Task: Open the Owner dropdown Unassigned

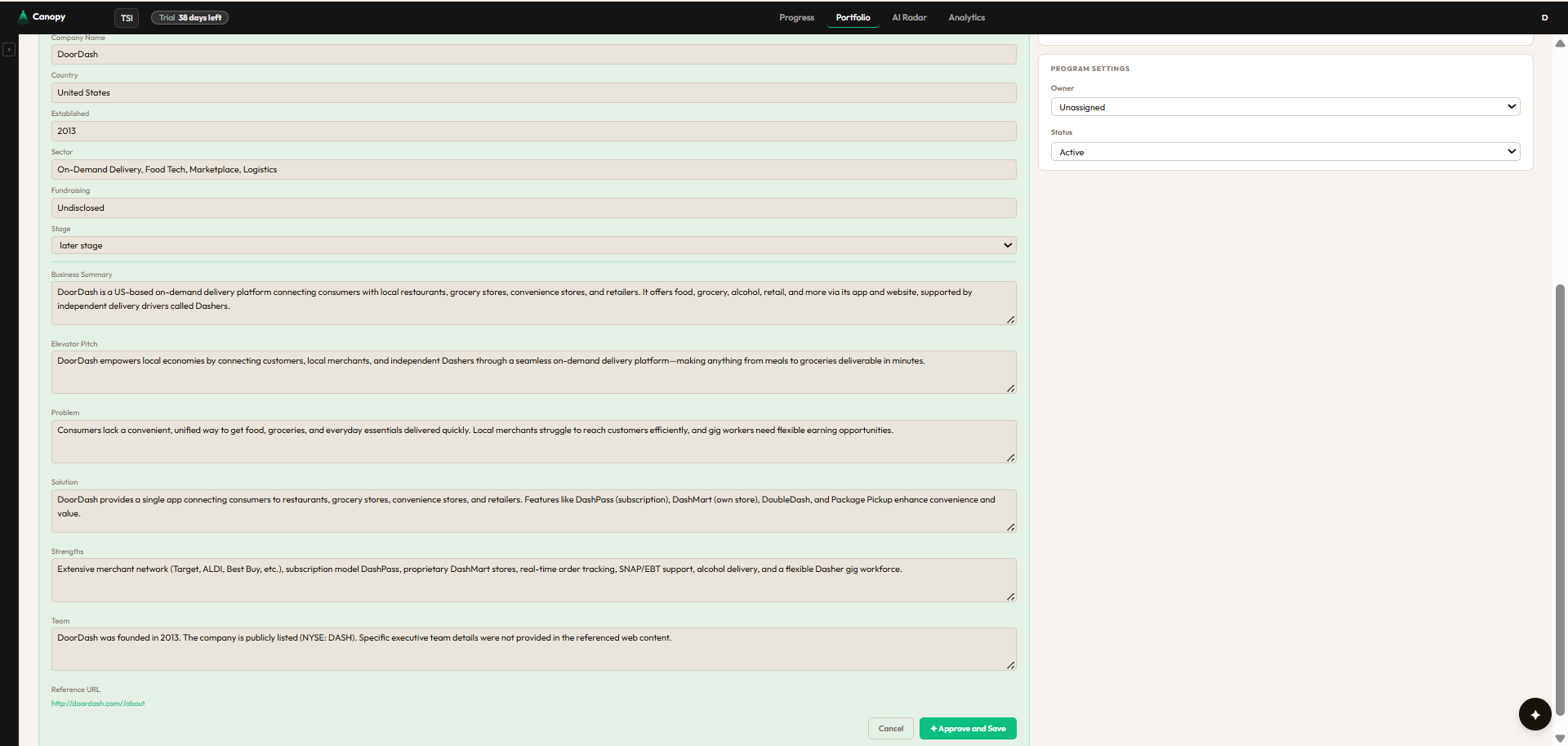Action: 1285,106
